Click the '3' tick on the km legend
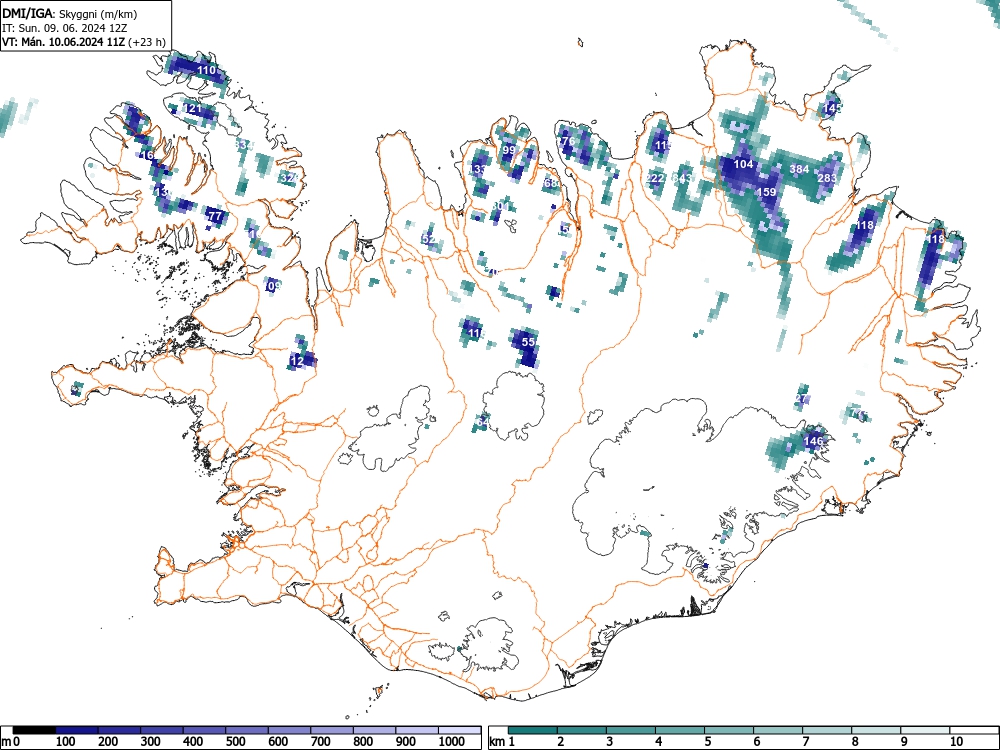This screenshot has width=1000, height=750. point(610,742)
